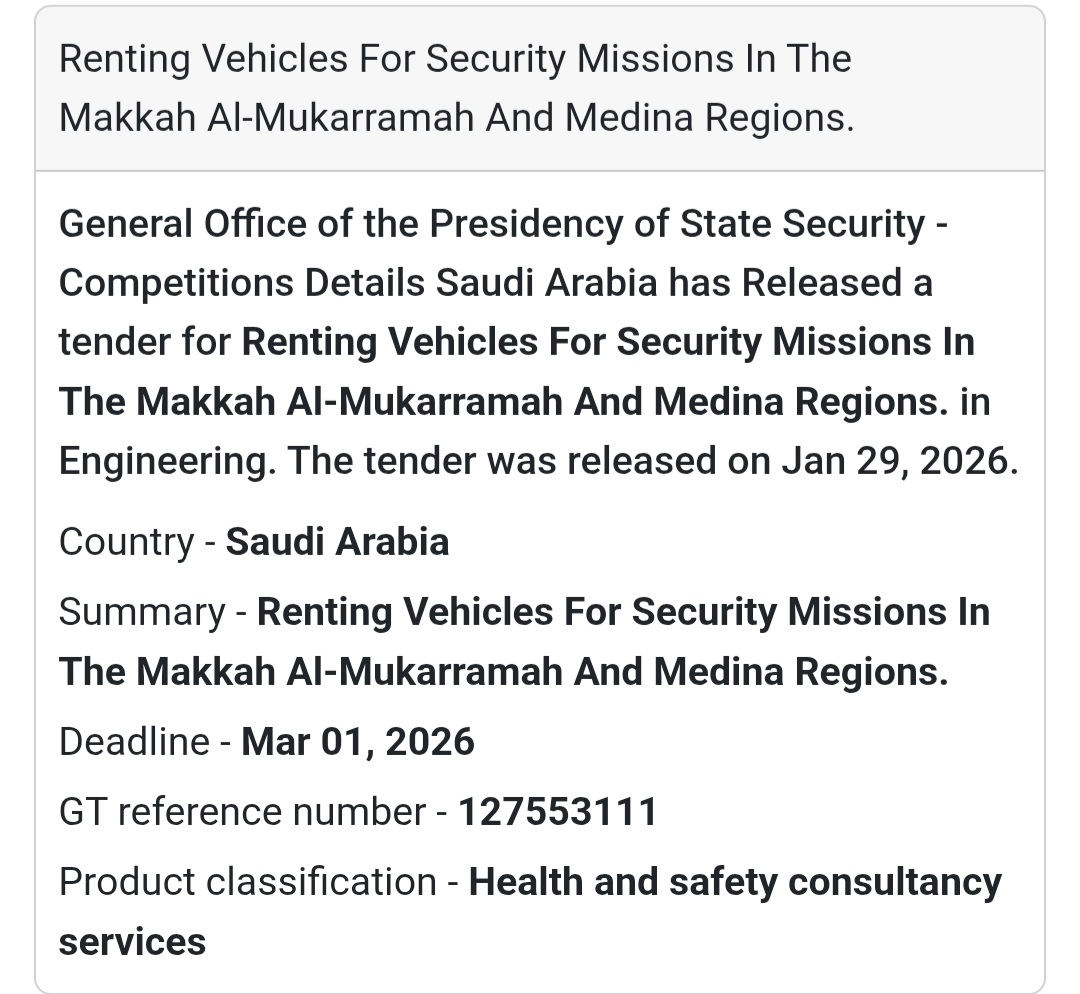Click the "Country" field label

pyautogui.click(x=126, y=542)
